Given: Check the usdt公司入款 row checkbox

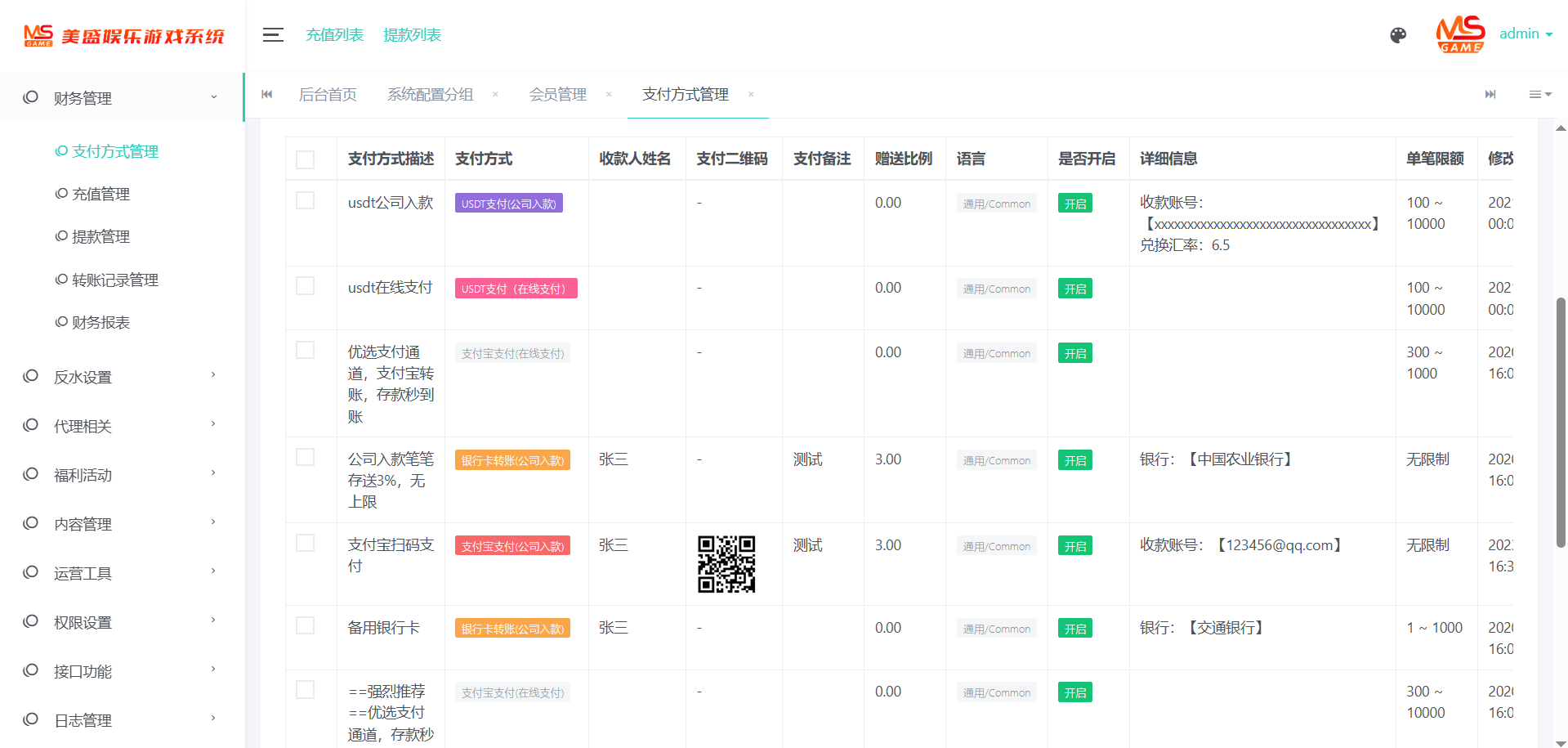Looking at the screenshot, I should coord(306,201).
